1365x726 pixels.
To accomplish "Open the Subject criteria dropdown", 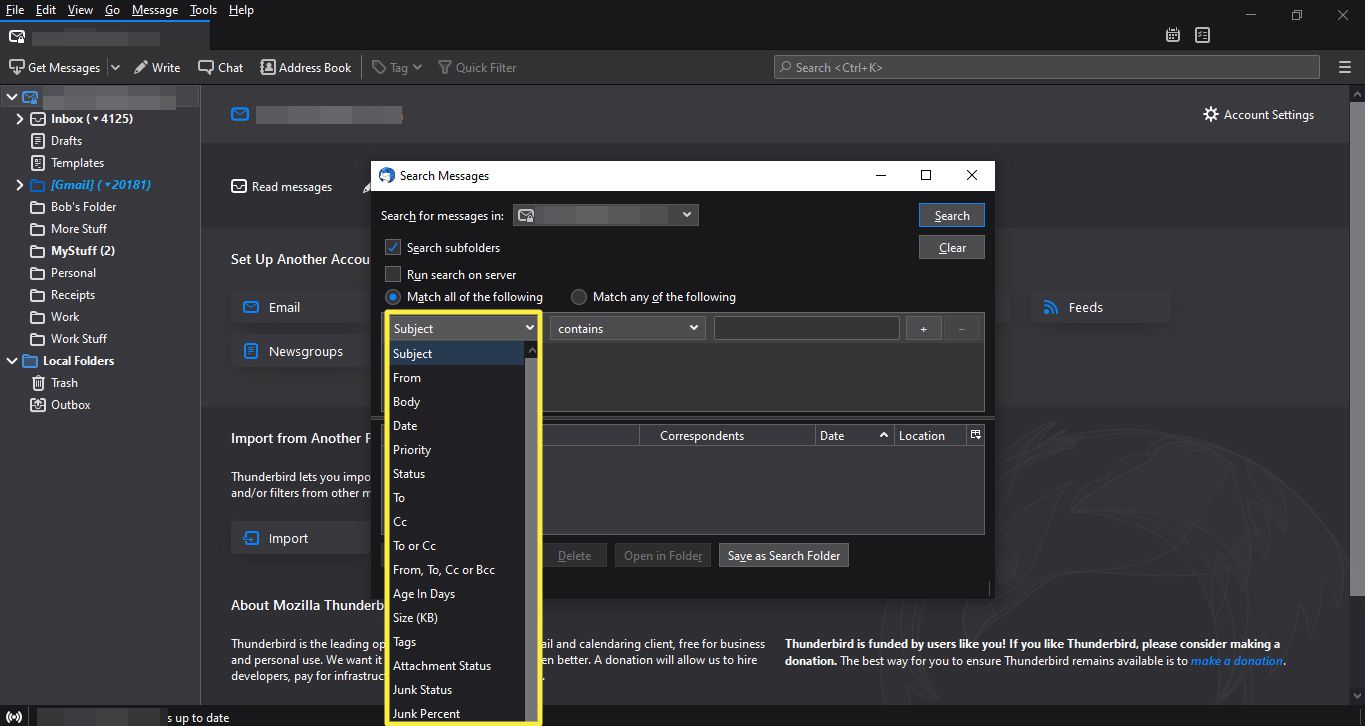I will 463,328.
